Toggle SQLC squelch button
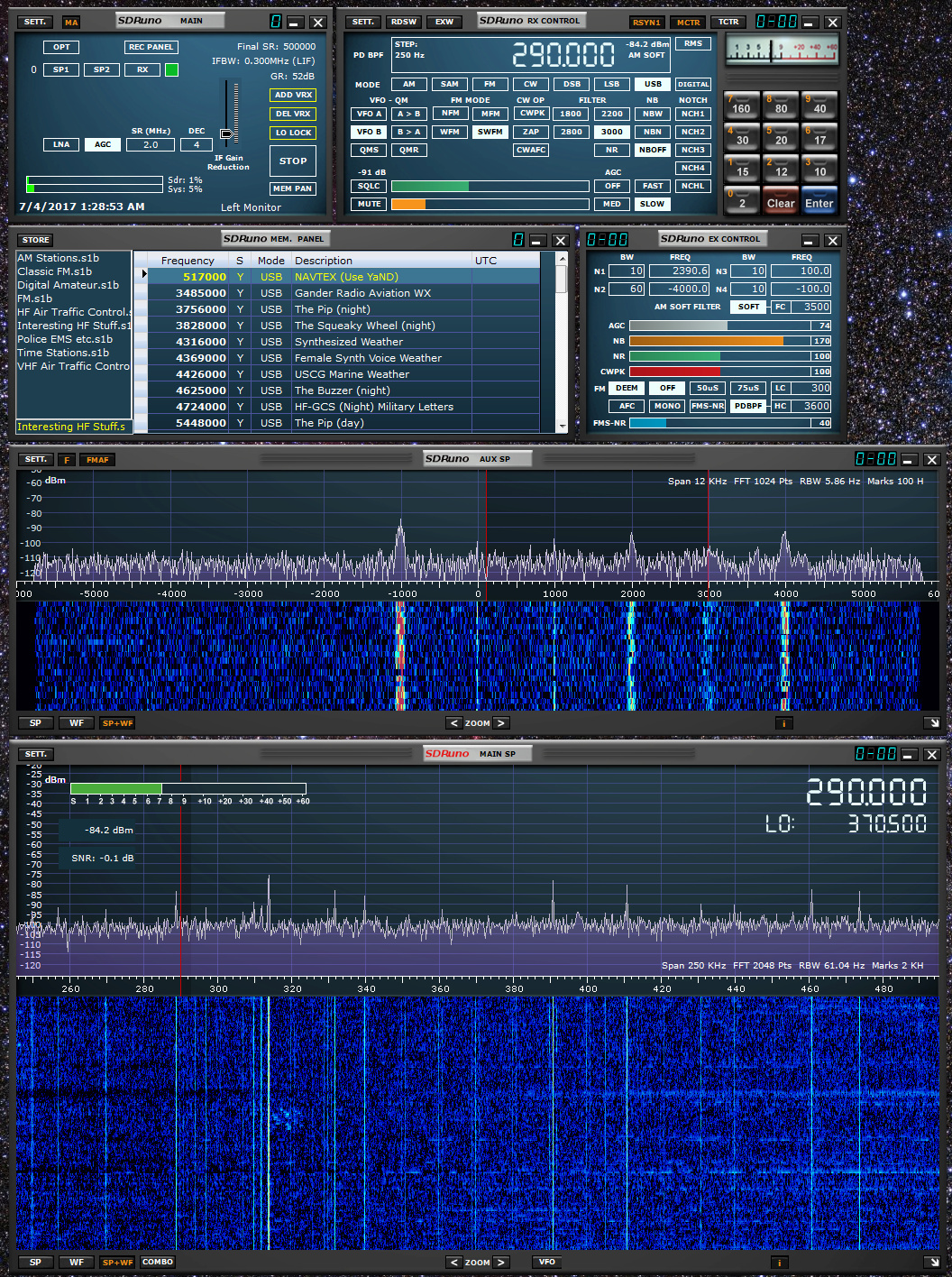This screenshot has width=952, height=1277. click(x=369, y=186)
